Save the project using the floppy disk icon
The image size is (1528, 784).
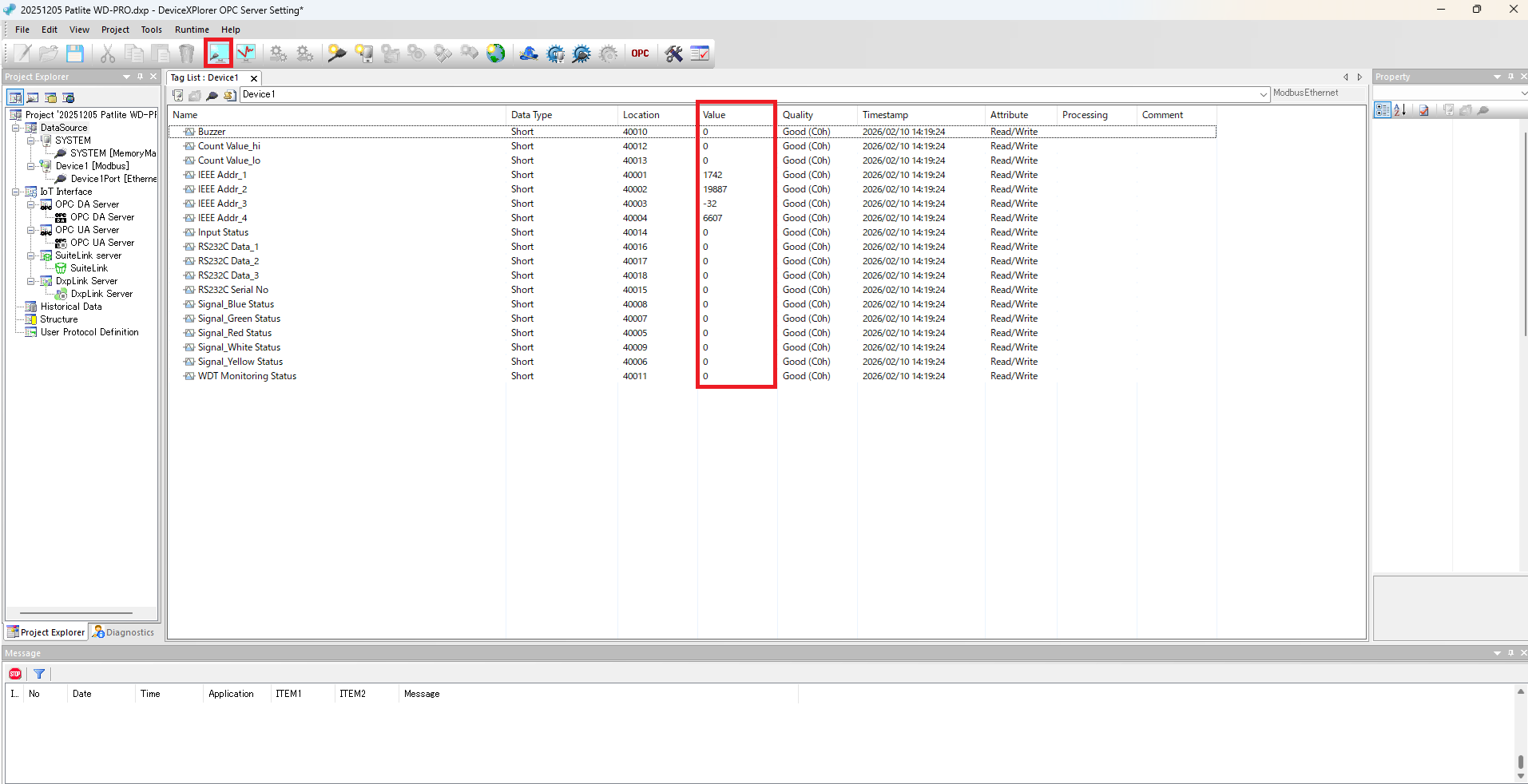pos(74,53)
